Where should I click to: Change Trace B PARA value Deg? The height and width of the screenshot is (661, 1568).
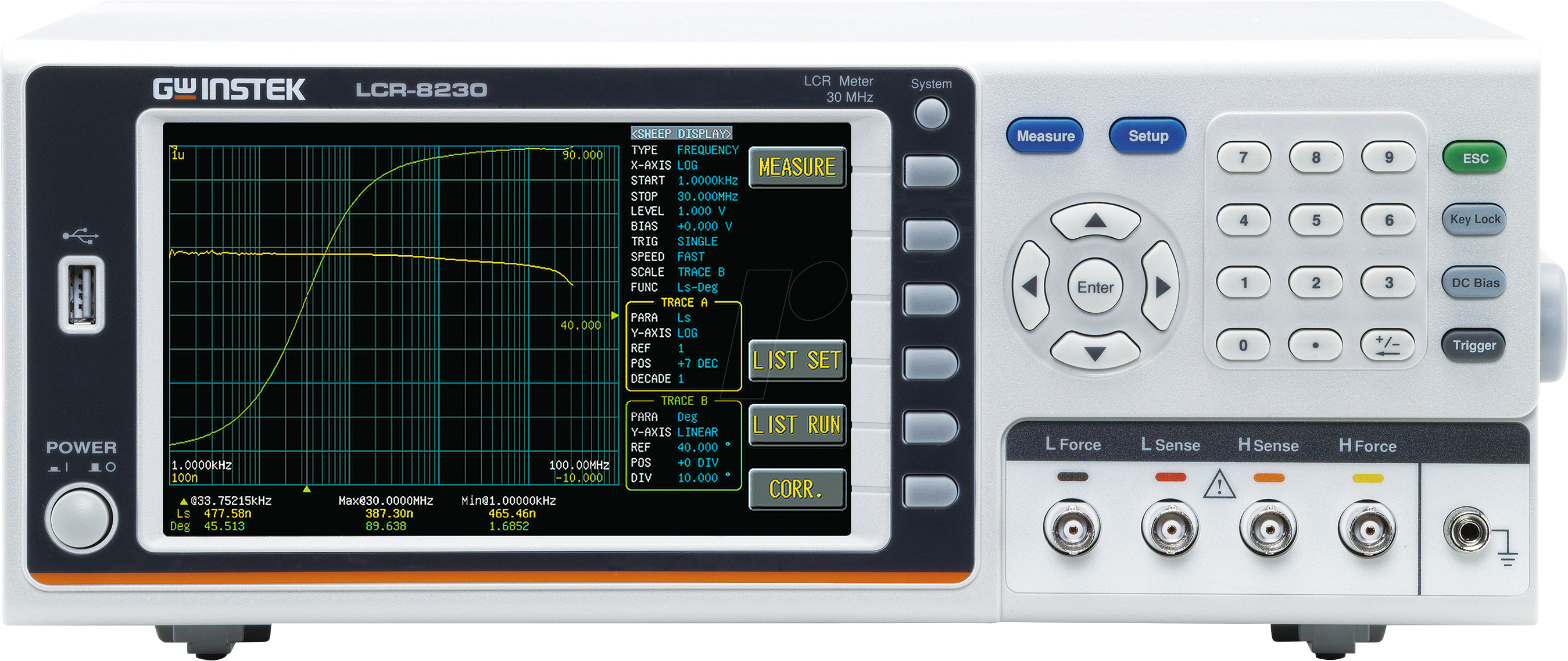pos(687,417)
